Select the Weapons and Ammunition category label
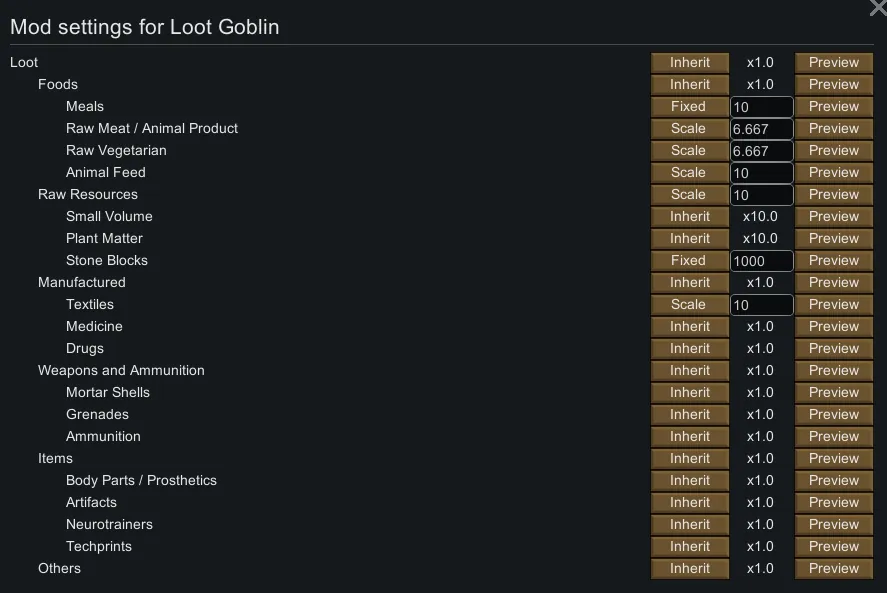The image size is (887, 593). (121, 370)
